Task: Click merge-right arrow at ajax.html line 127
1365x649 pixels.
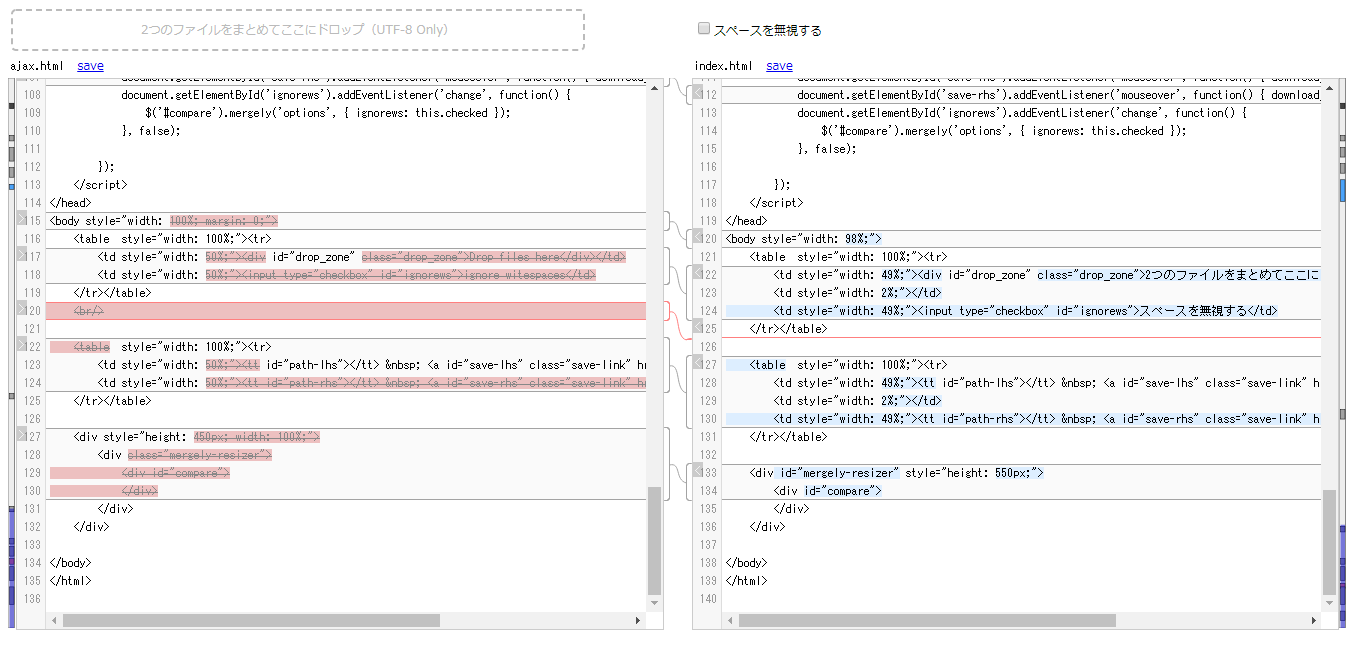Action: click(22, 435)
